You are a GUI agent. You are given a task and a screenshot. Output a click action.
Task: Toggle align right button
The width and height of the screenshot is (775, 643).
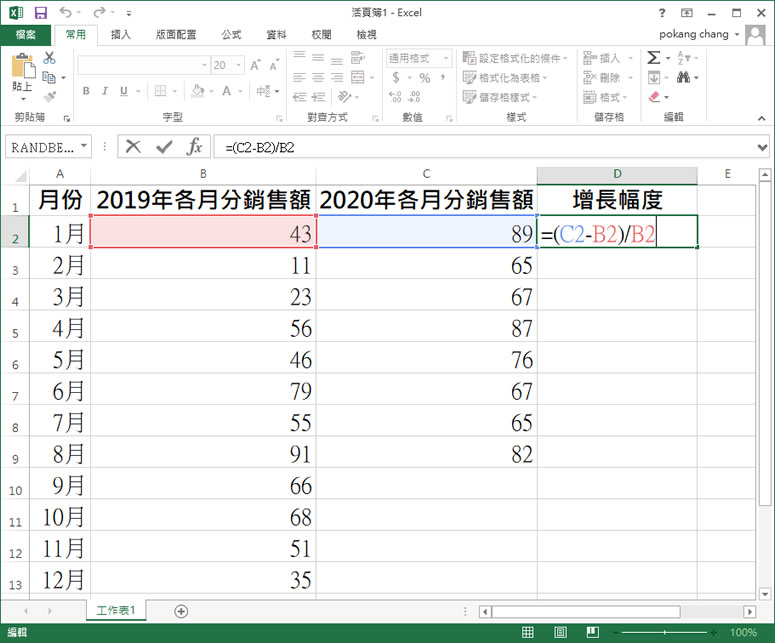[x=337, y=77]
